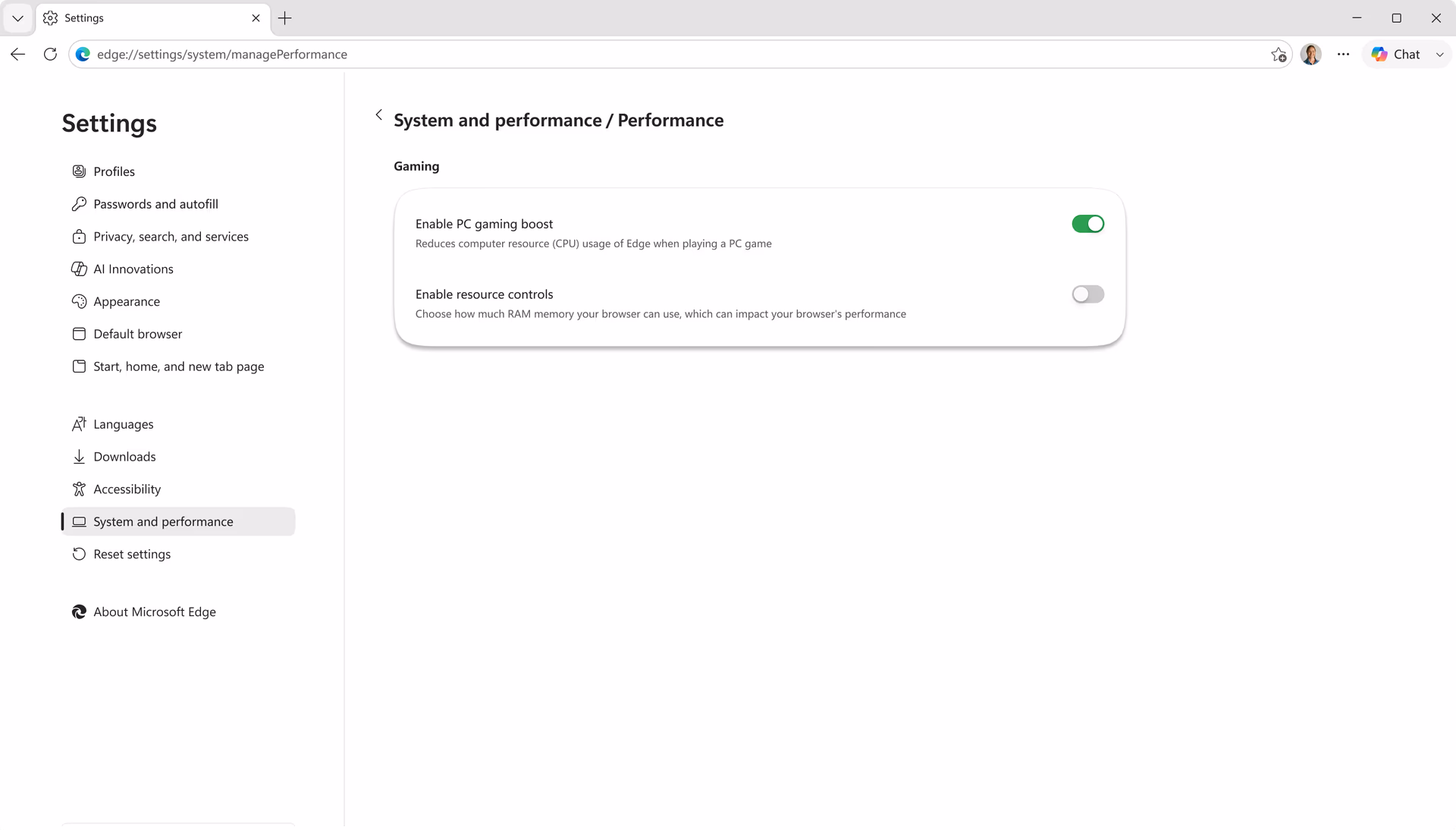Click the Choose how much RAM memory description
Viewport: 1456px width, 830px height.
point(661,314)
